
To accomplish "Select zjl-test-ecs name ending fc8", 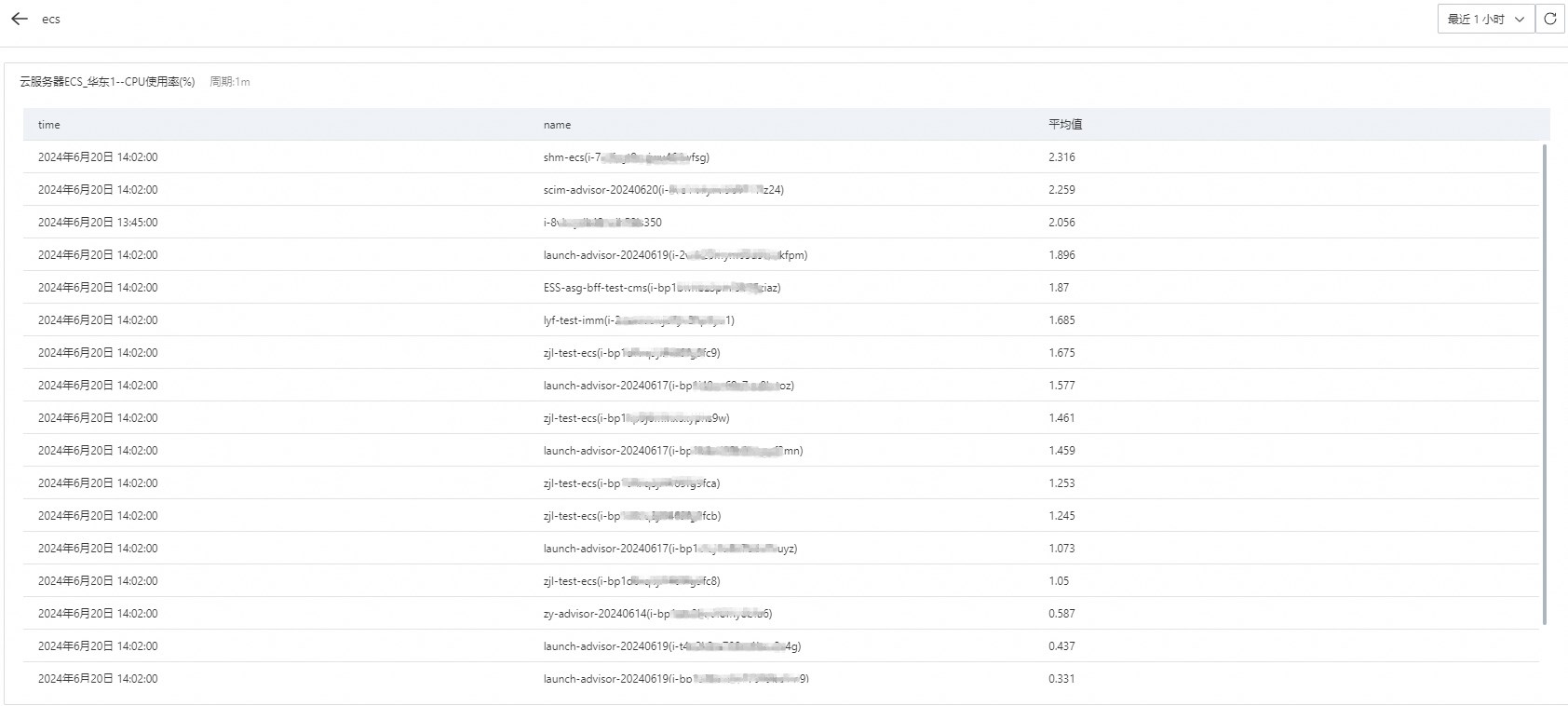I will click(631, 581).
